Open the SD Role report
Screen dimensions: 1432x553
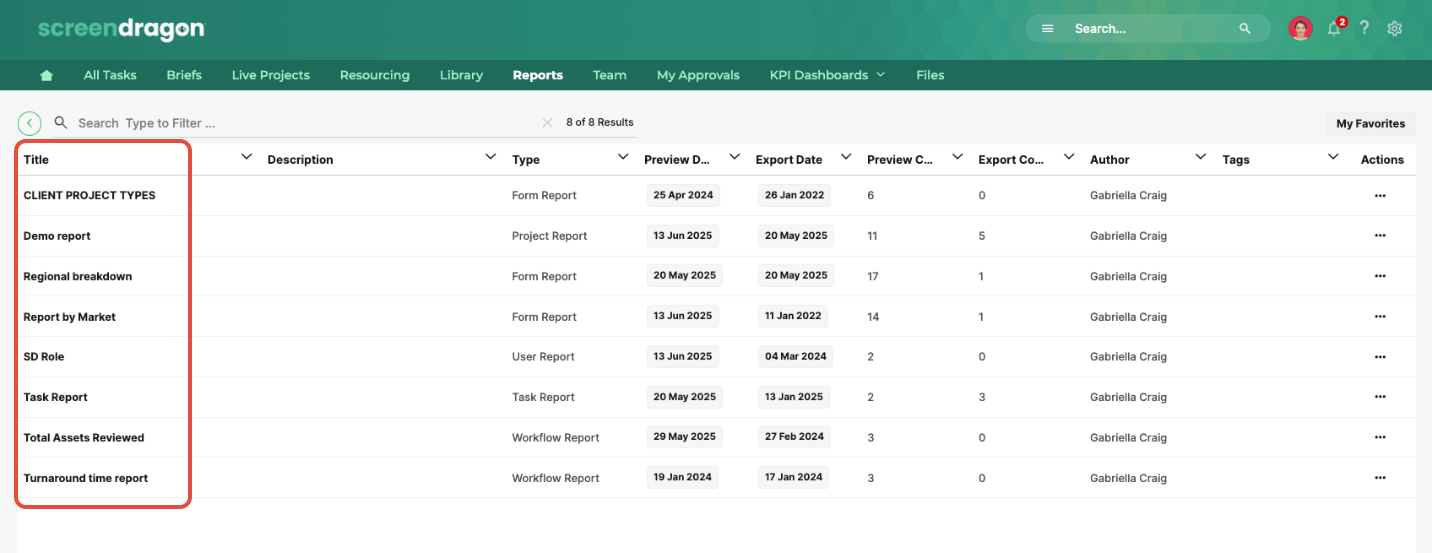[44, 357]
